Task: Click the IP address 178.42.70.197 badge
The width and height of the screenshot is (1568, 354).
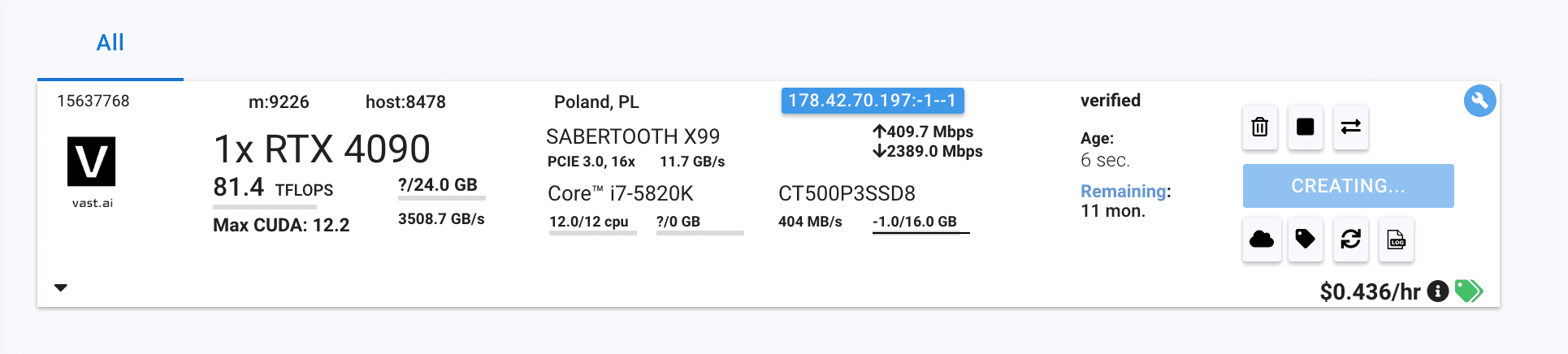Action: click(x=873, y=101)
